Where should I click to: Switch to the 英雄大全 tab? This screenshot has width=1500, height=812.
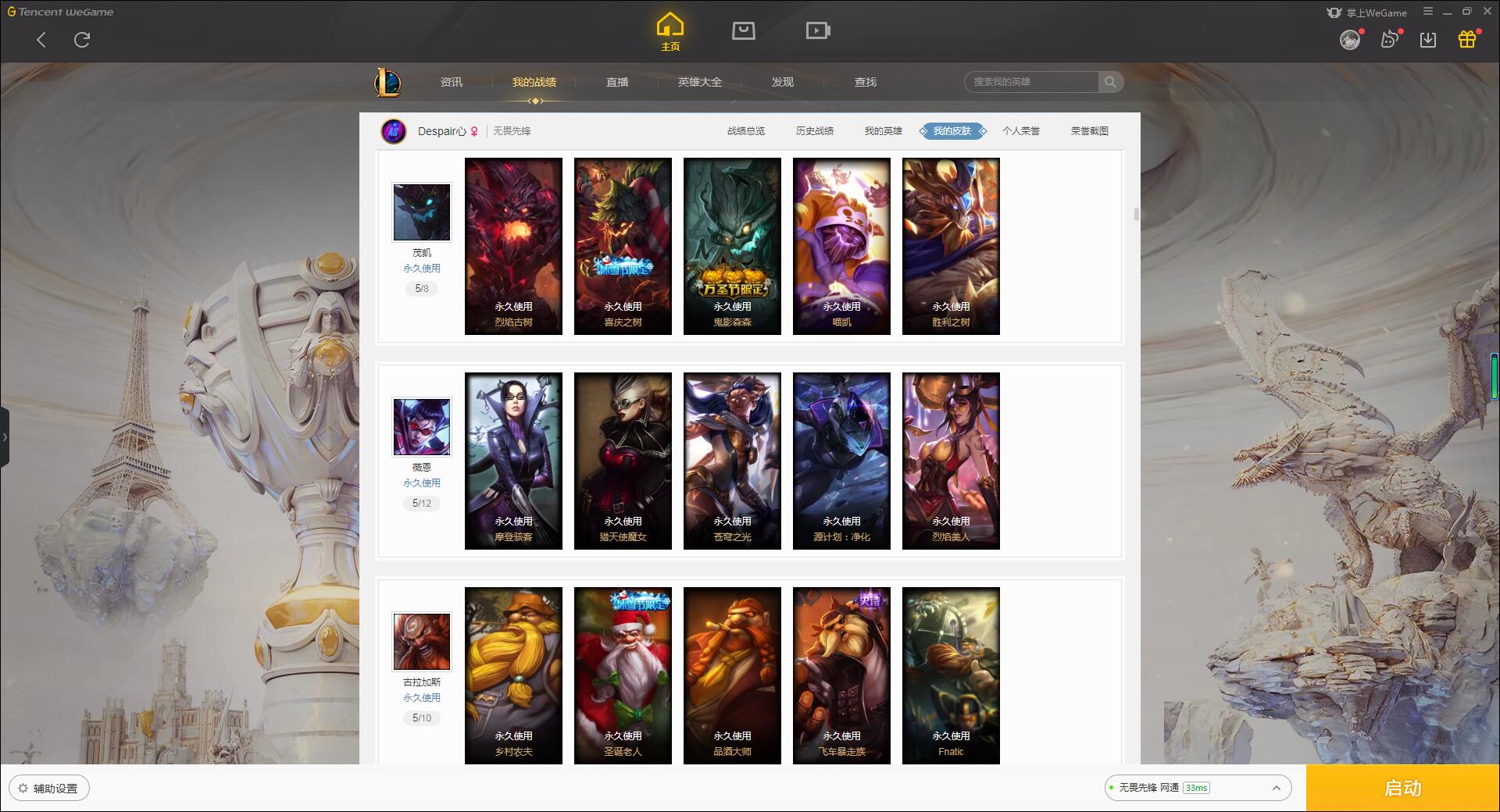(x=700, y=82)
